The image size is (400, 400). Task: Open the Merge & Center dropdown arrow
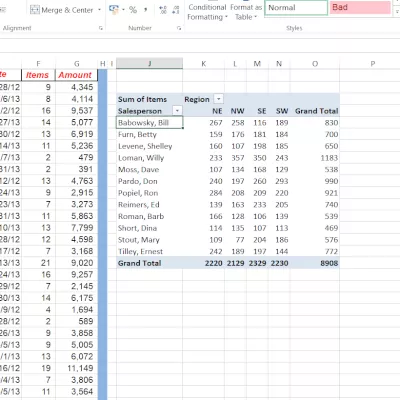tap(99, 10)
